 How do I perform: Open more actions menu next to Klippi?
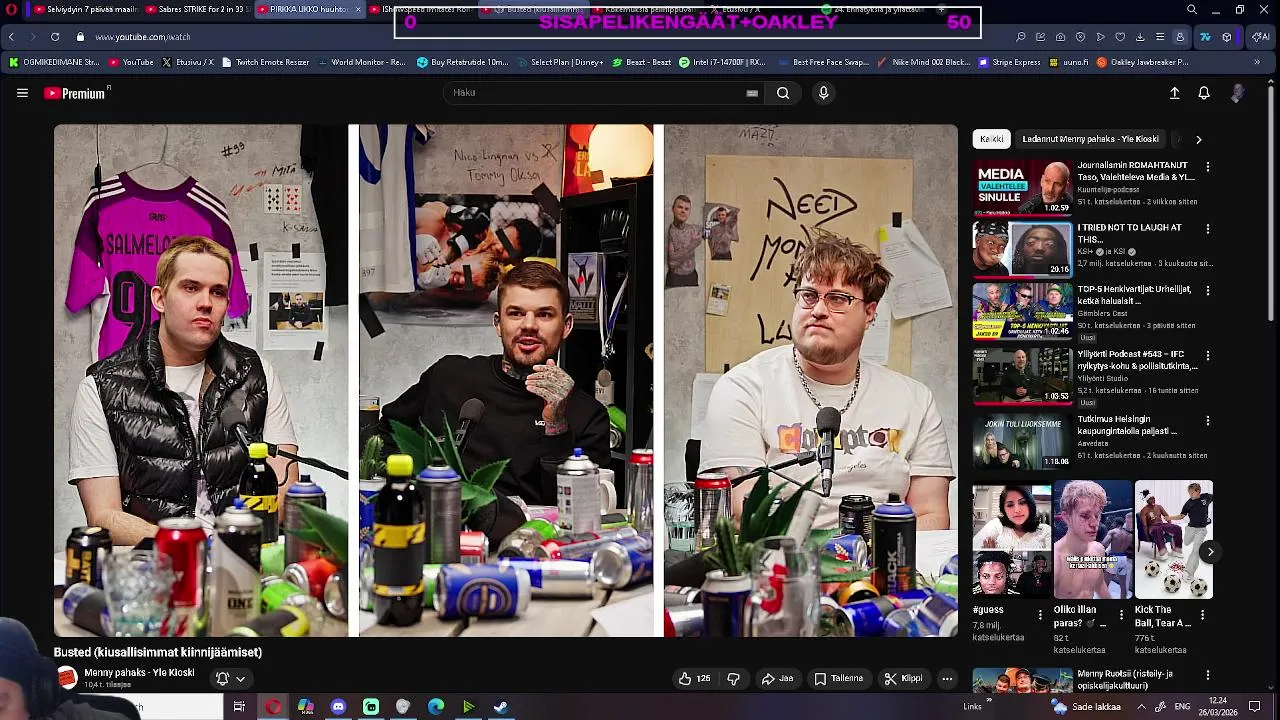point(947,678)
